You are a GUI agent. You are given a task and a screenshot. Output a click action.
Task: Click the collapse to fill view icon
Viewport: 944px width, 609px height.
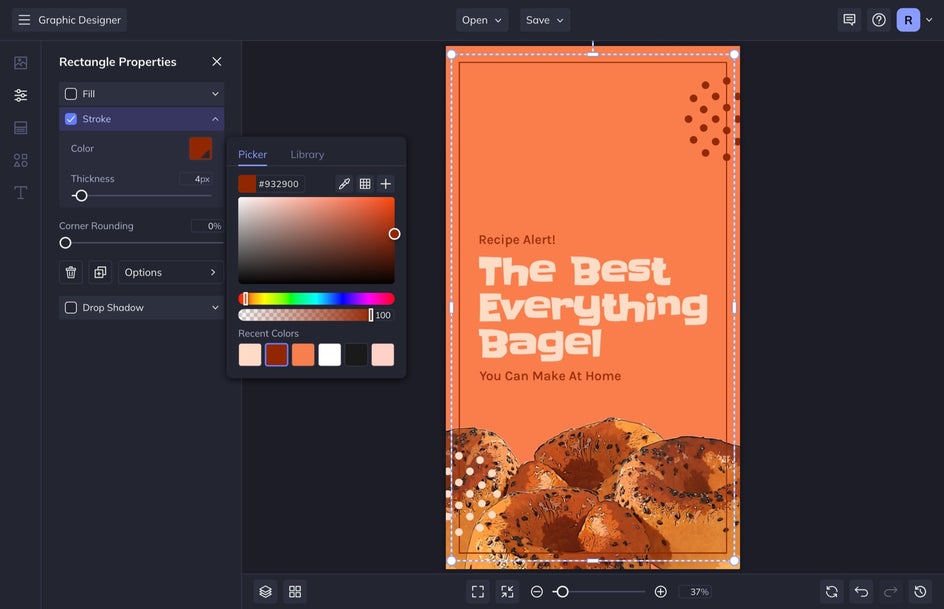[x=508, y=592]
